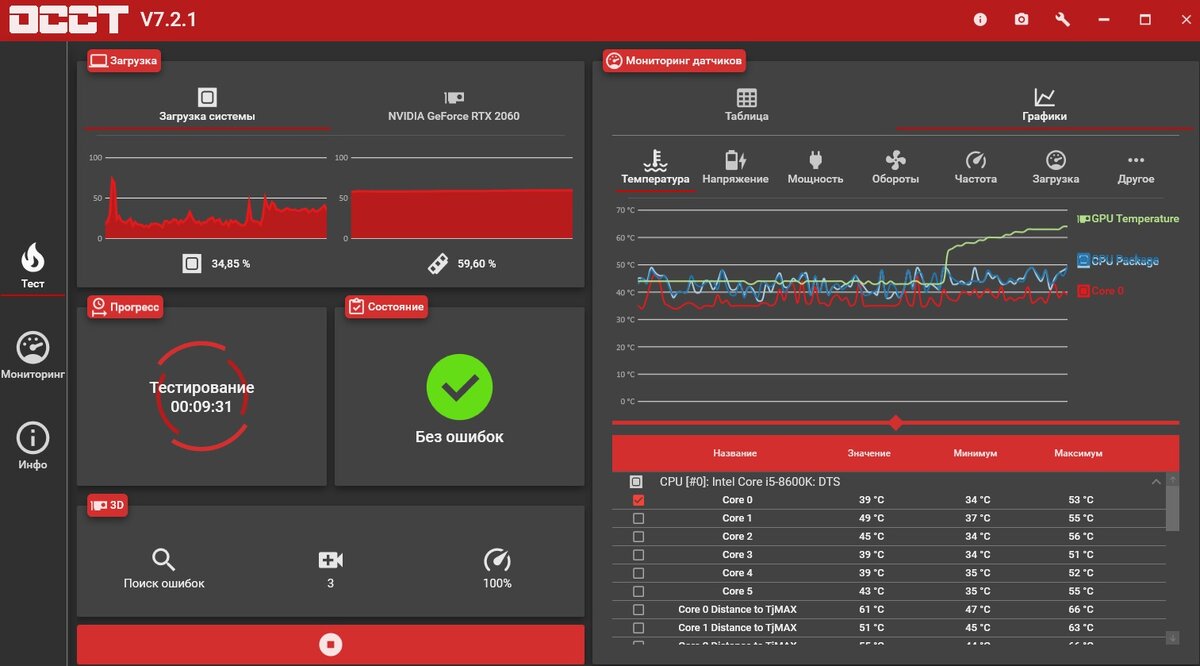Click the Тестирование 00:09:31 progress ring

click(202, 396)
